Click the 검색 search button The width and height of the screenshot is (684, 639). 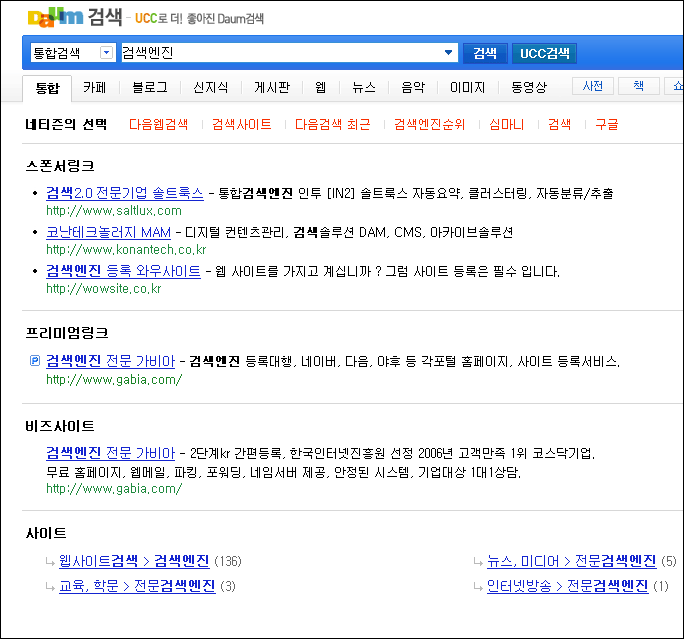485,53
